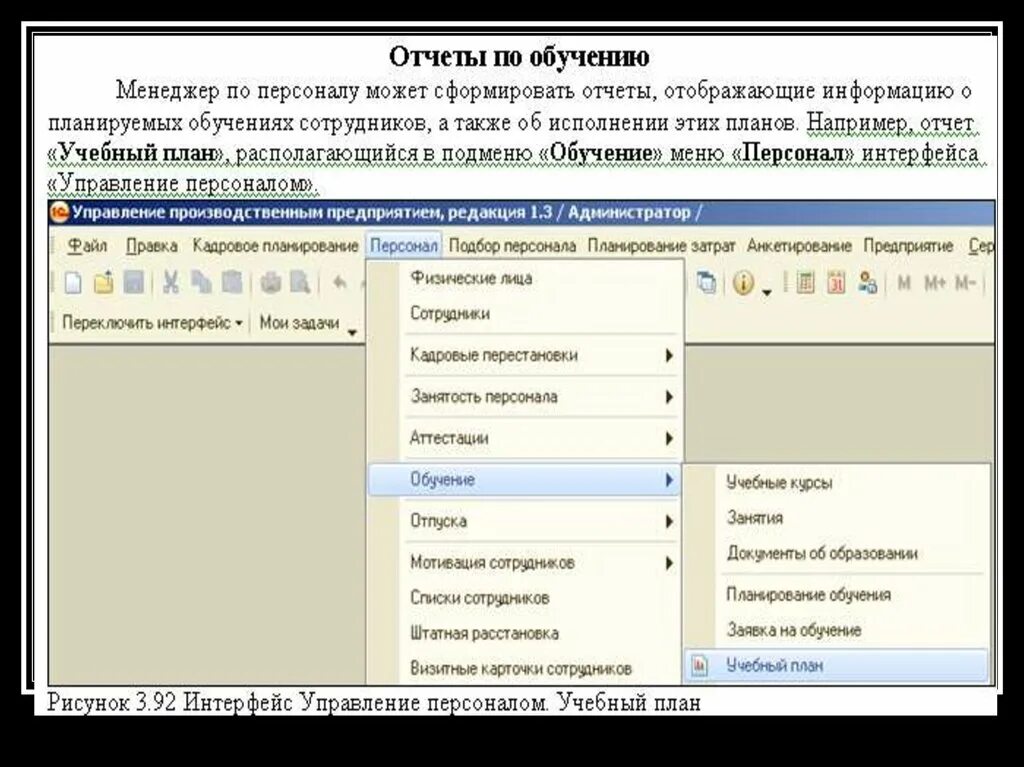
Task: Click the Calendar toolbar icon
Action: [837, 283]
